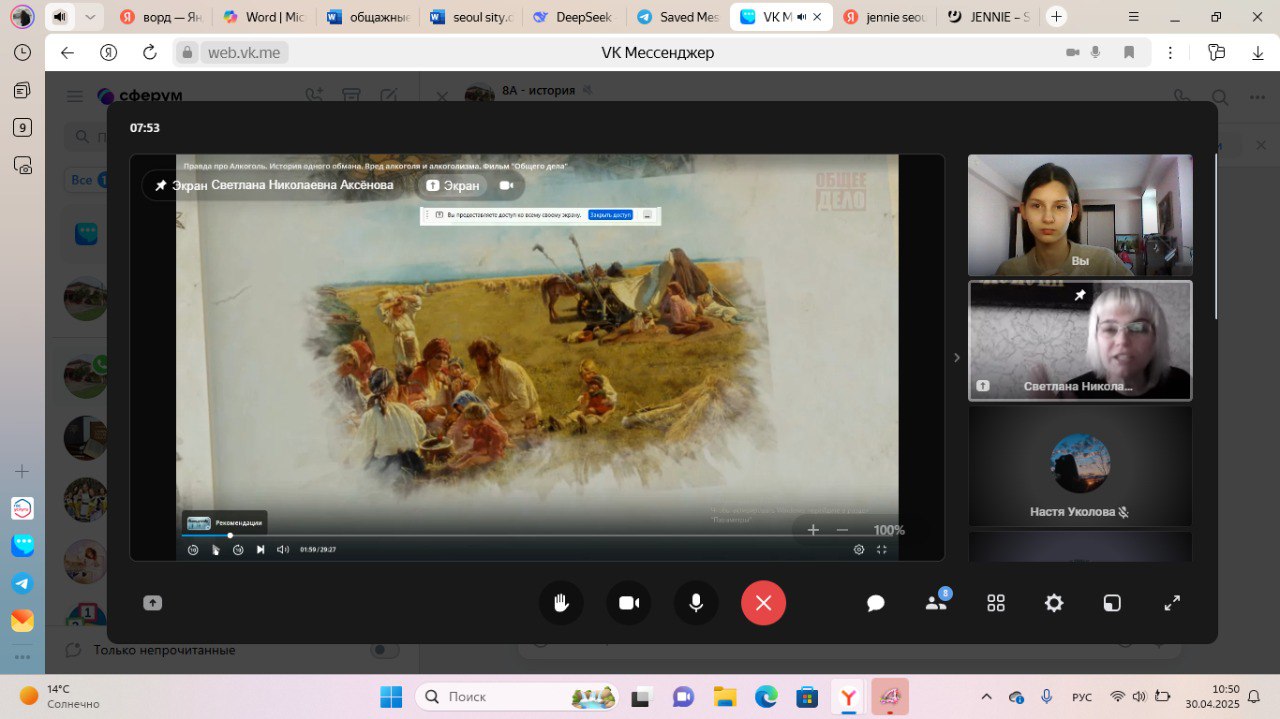Image resolution: width=1280 pixels, height=719 pixels.
Task: Change the call window layout mode
Action: (1112, 603)
